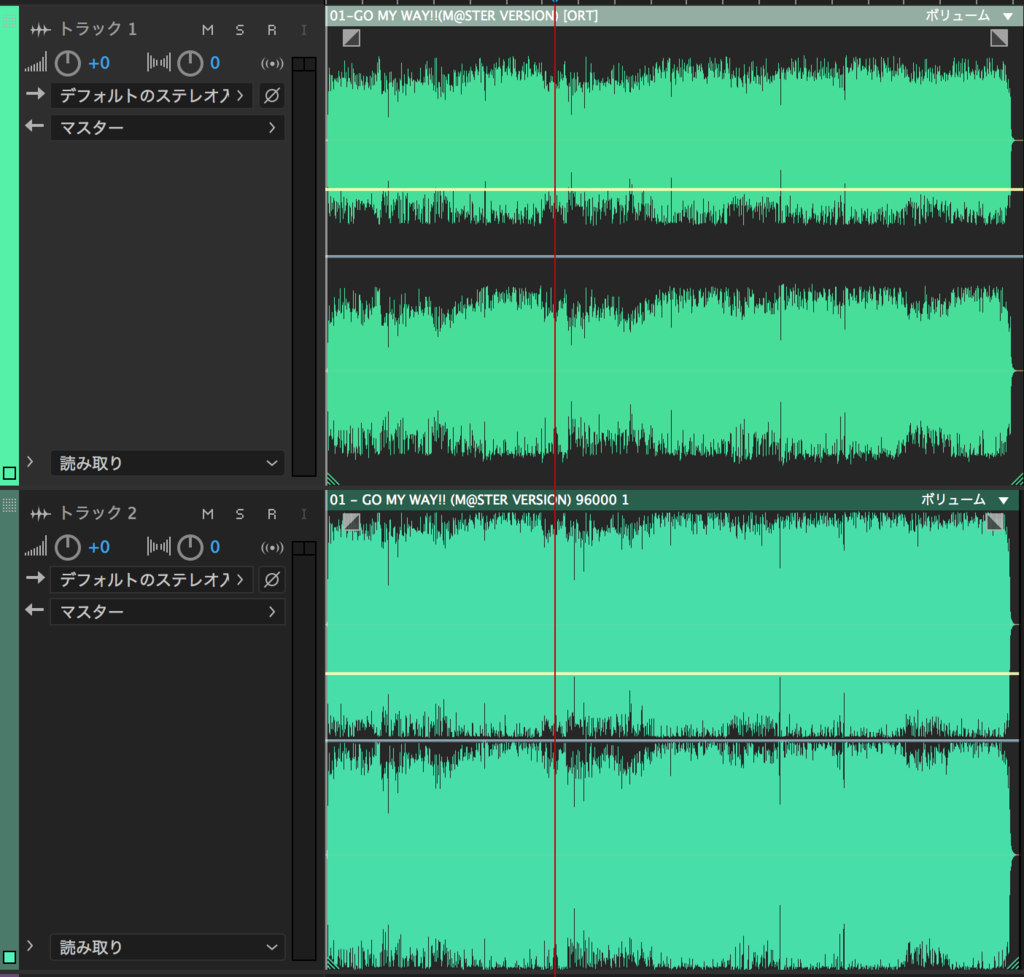Viewport: 1024px width, 977px height.
Task: Toggle Track 2 input monitor I button
Action: coord(304,514)
